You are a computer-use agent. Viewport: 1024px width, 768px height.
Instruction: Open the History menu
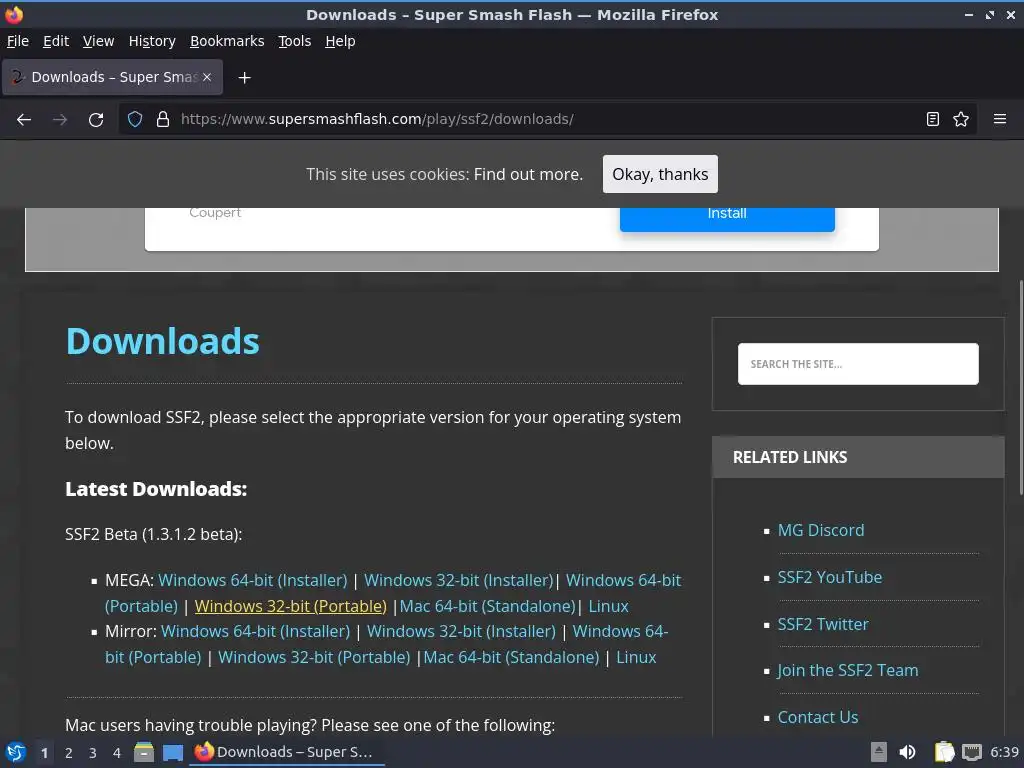tap(152, 41)
